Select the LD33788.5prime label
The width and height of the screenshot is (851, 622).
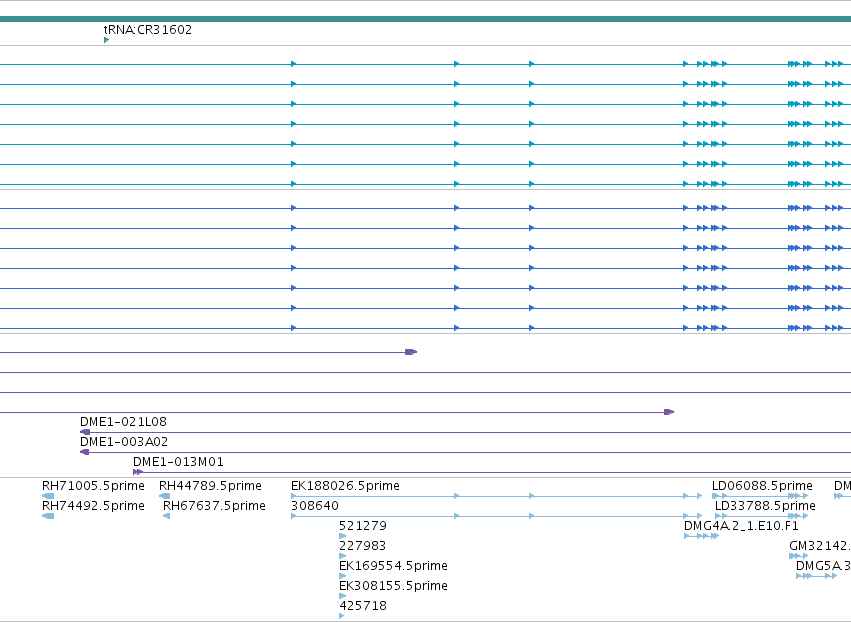coord(765,506)
